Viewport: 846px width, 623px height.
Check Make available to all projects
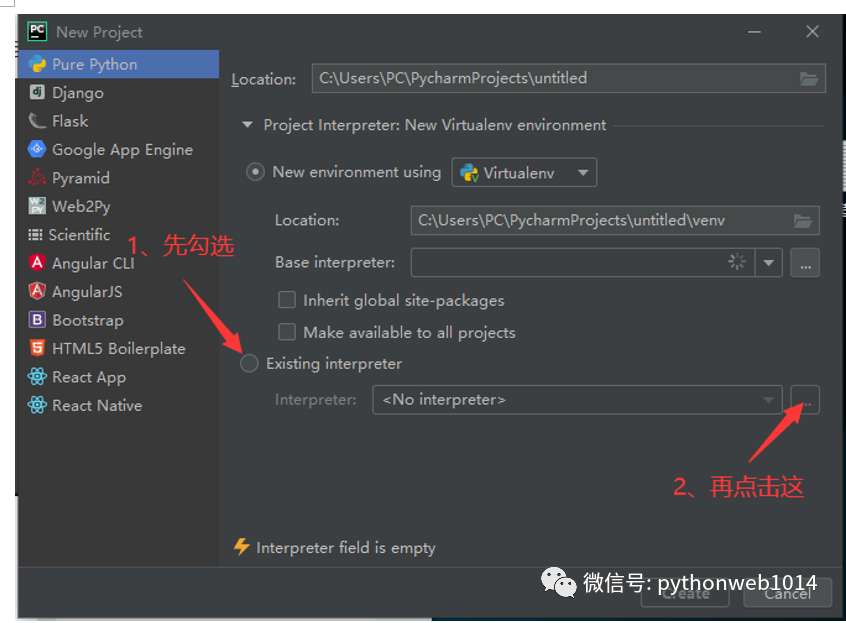(286, 332)
